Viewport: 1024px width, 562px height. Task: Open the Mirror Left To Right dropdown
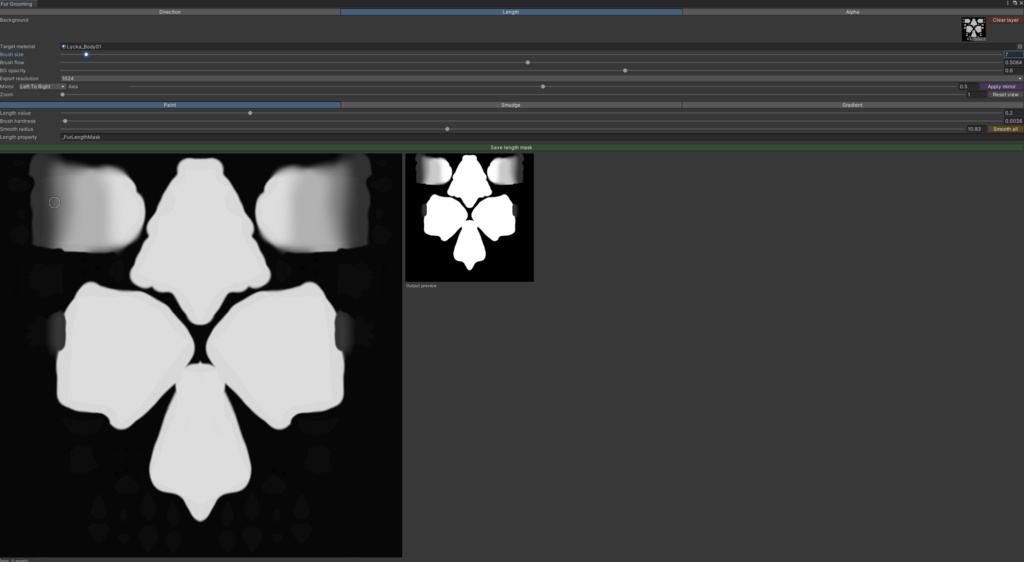(42, 86)
